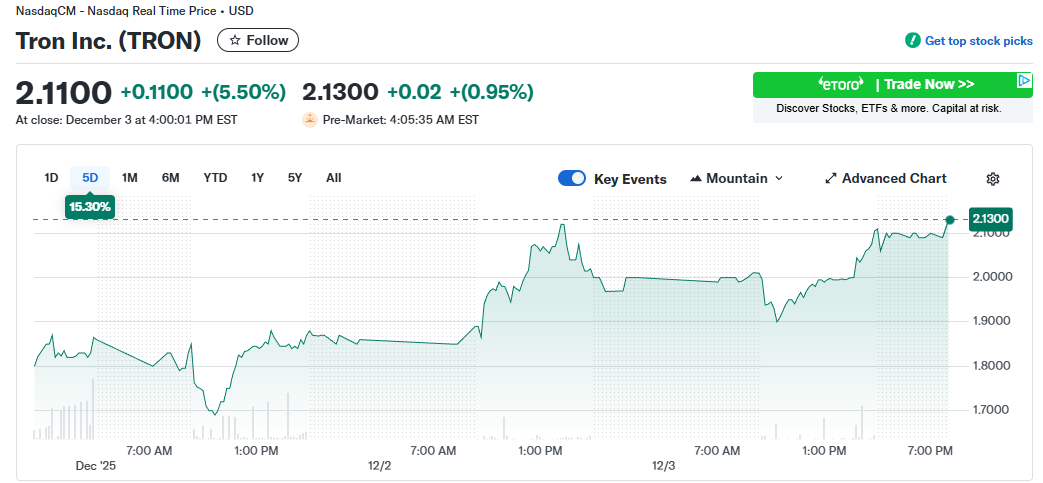Show year-to-date YTD range
The height and width of the screenshot is (483, 1043).
pos(215,178)
